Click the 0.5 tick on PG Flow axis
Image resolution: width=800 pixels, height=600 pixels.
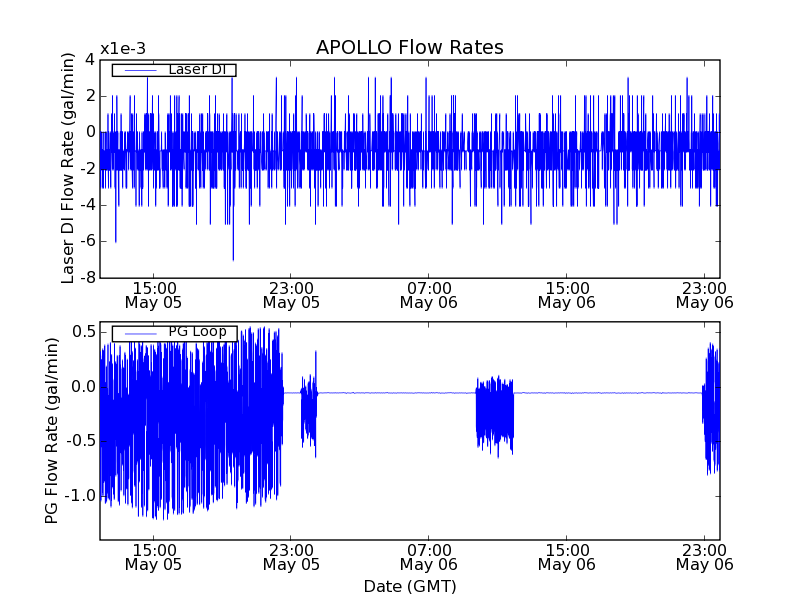coord(83,332)
